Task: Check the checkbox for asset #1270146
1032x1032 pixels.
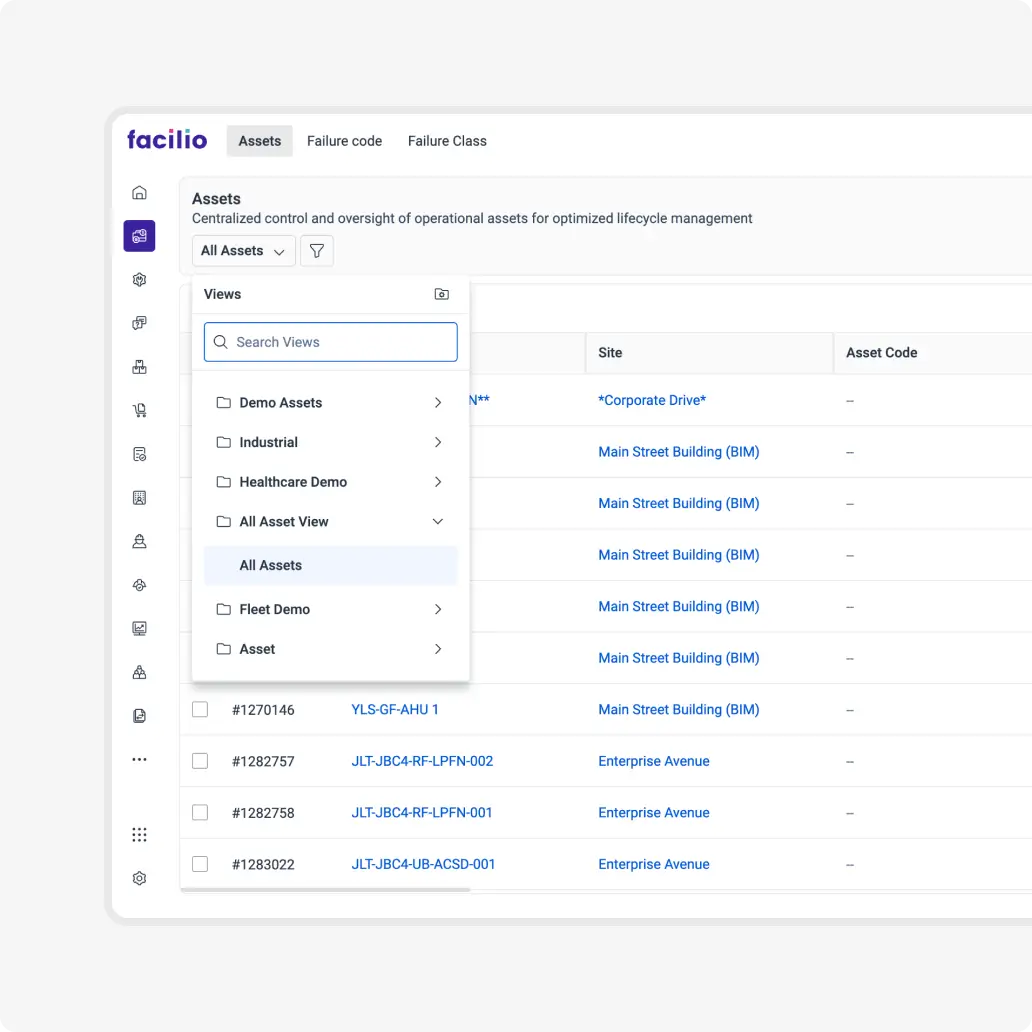Action: [x=199, y=708]
